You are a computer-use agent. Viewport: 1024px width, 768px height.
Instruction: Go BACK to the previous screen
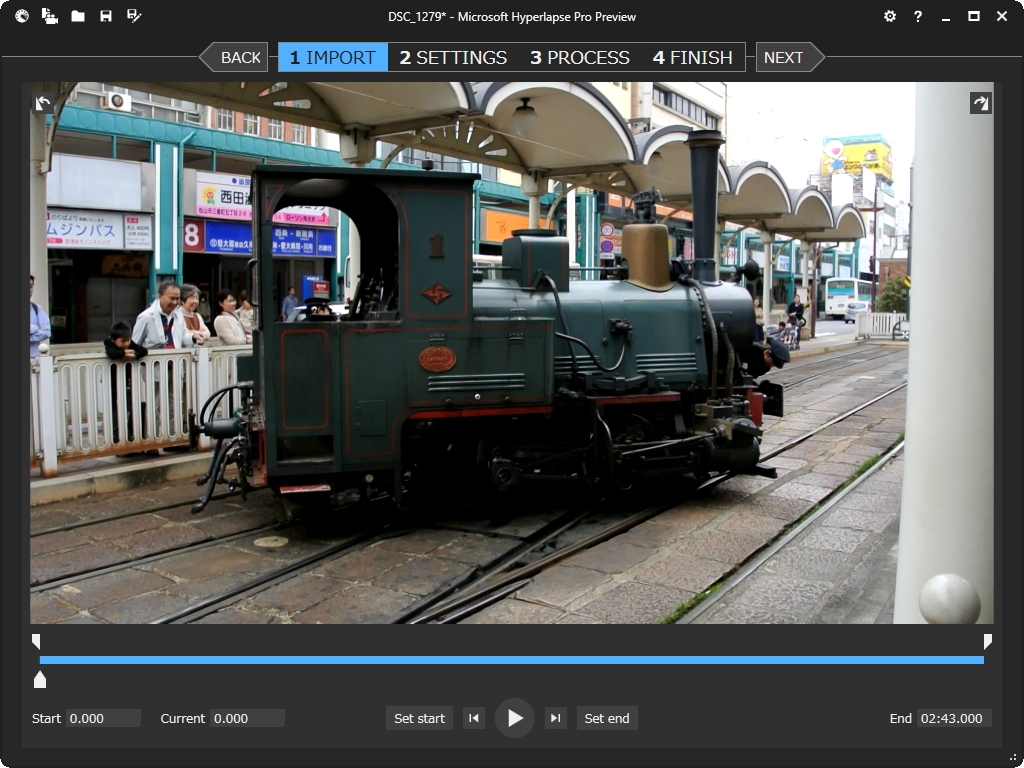(239, 57)
